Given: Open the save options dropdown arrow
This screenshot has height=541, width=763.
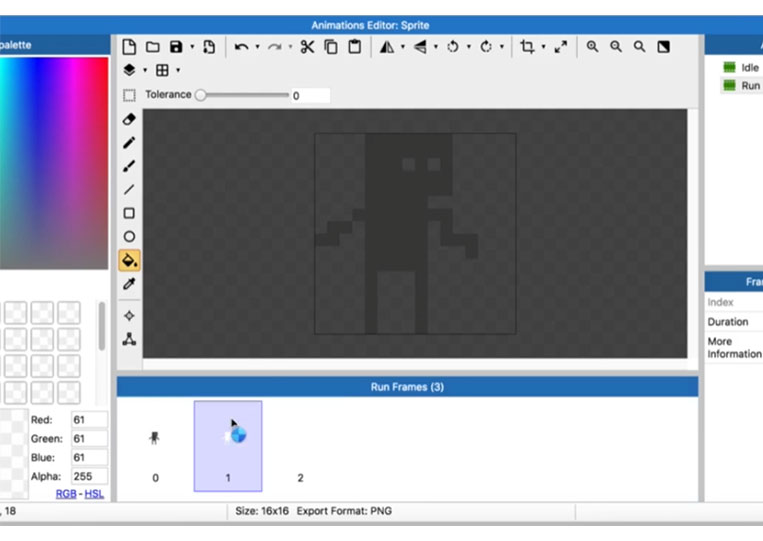Looking at the screenshot, I should click(x=192, y=47).
